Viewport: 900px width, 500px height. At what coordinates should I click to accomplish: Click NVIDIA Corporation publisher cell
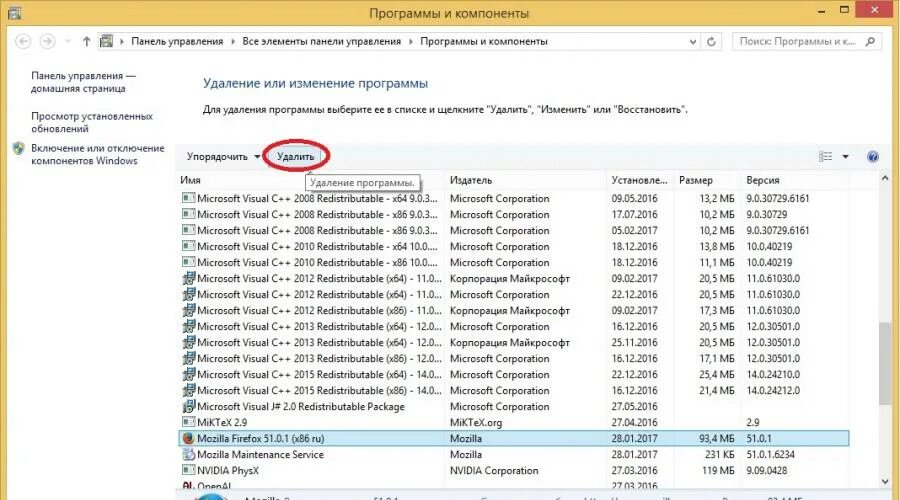point(494,470)
